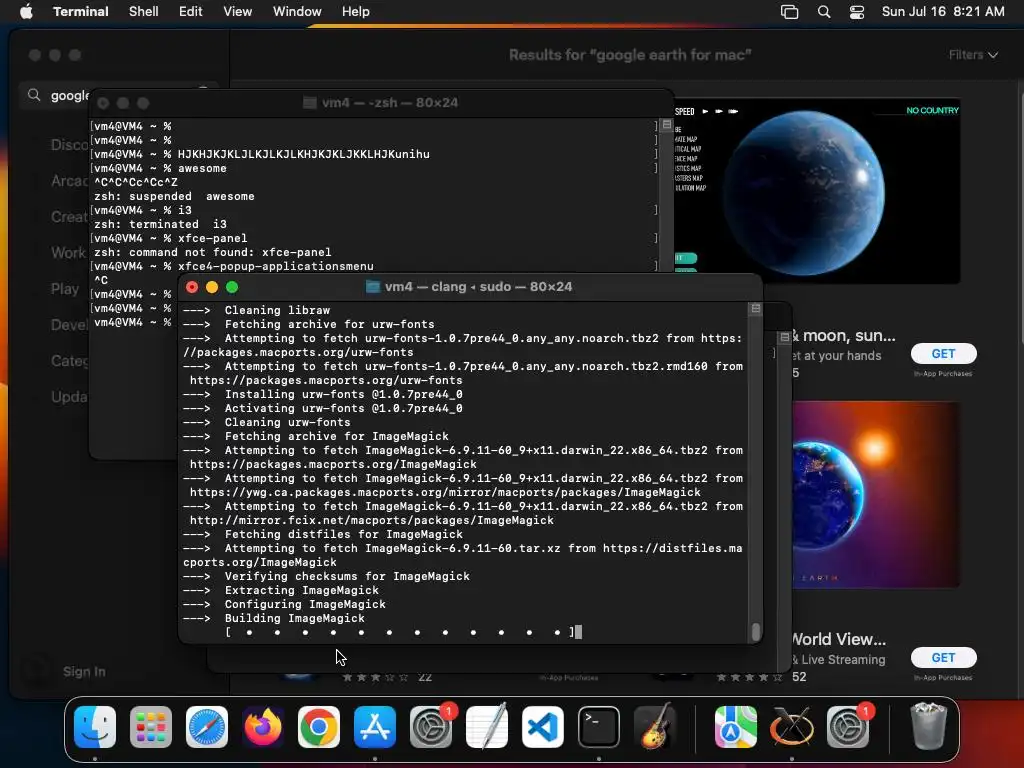1024x768 pixels.
Task: Click the clang terminal scrollbar thumb
Action: 756,632
